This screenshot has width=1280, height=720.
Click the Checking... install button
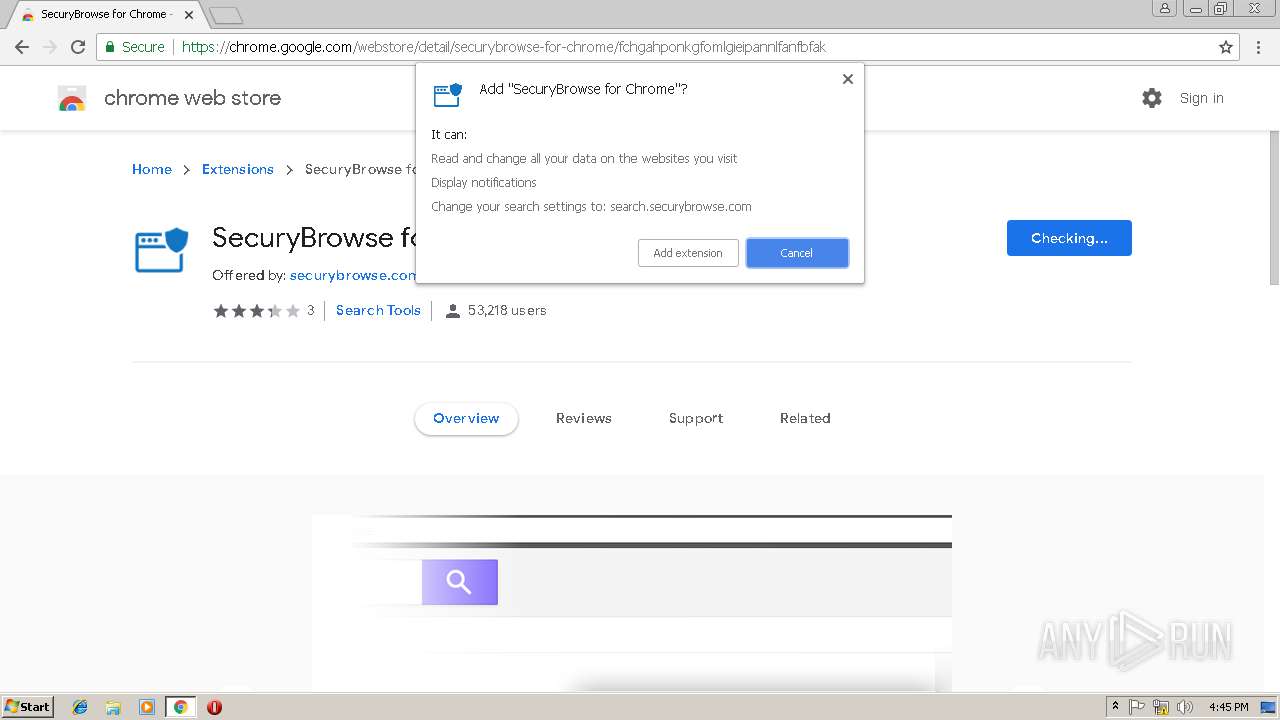(1069, 238)
